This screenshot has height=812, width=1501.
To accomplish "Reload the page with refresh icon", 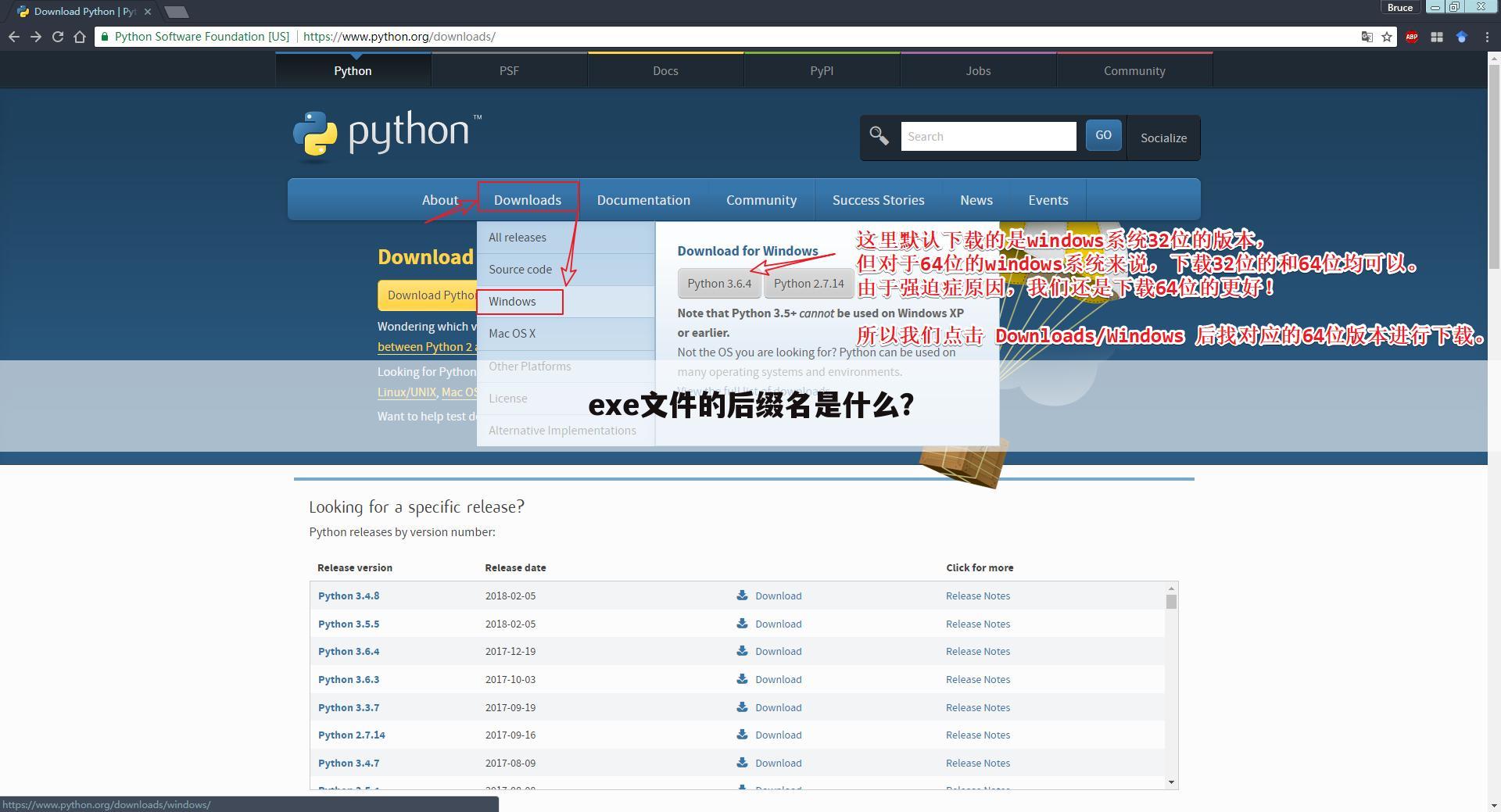I will (58, 37).
